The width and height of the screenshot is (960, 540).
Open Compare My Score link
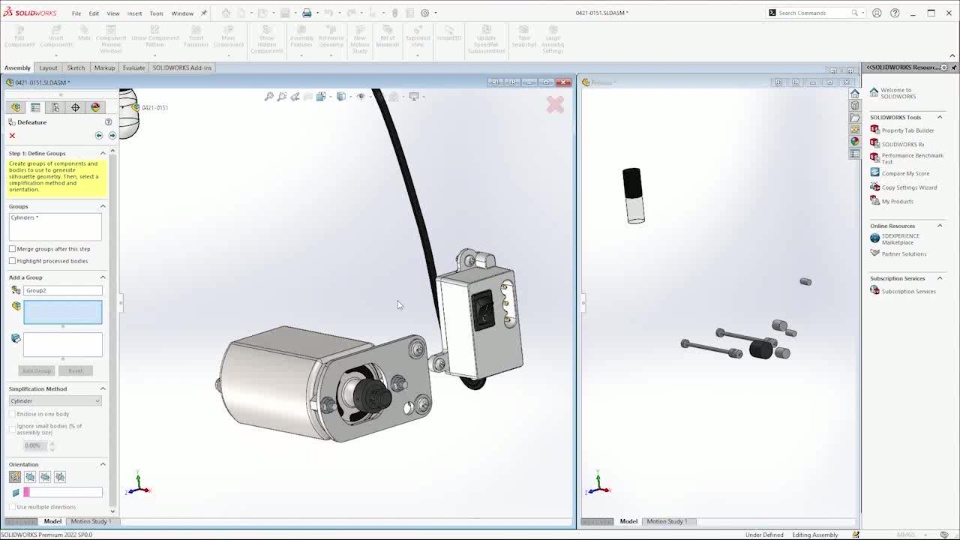(906, 173)
